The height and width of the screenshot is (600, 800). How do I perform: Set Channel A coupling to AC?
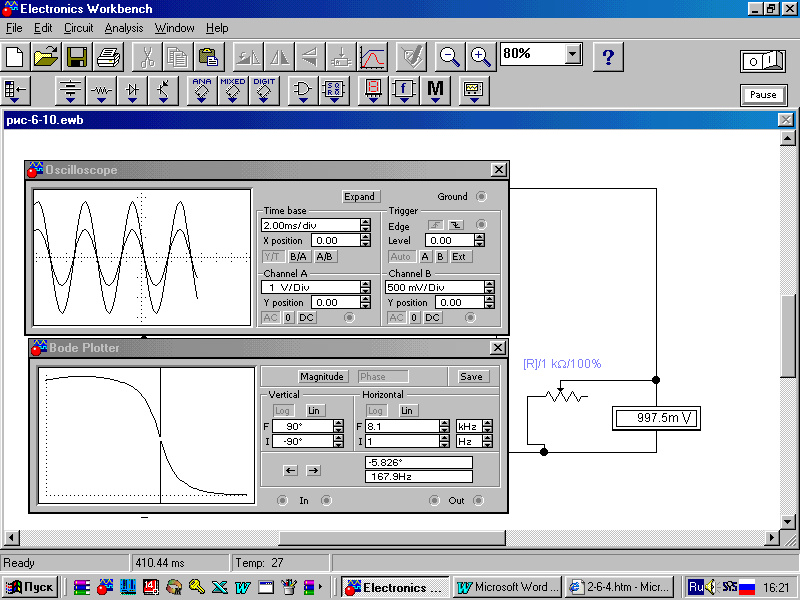click(270, 317)
